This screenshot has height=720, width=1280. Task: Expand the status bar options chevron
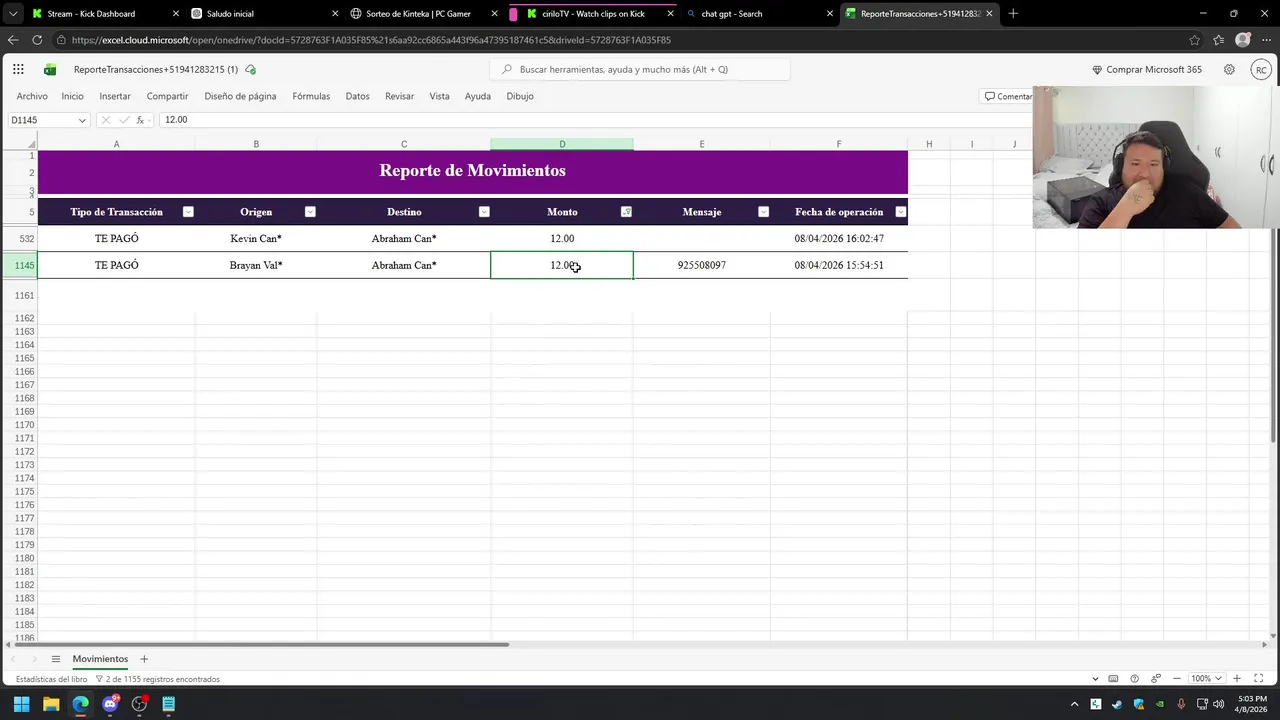tap(1095, 679)
